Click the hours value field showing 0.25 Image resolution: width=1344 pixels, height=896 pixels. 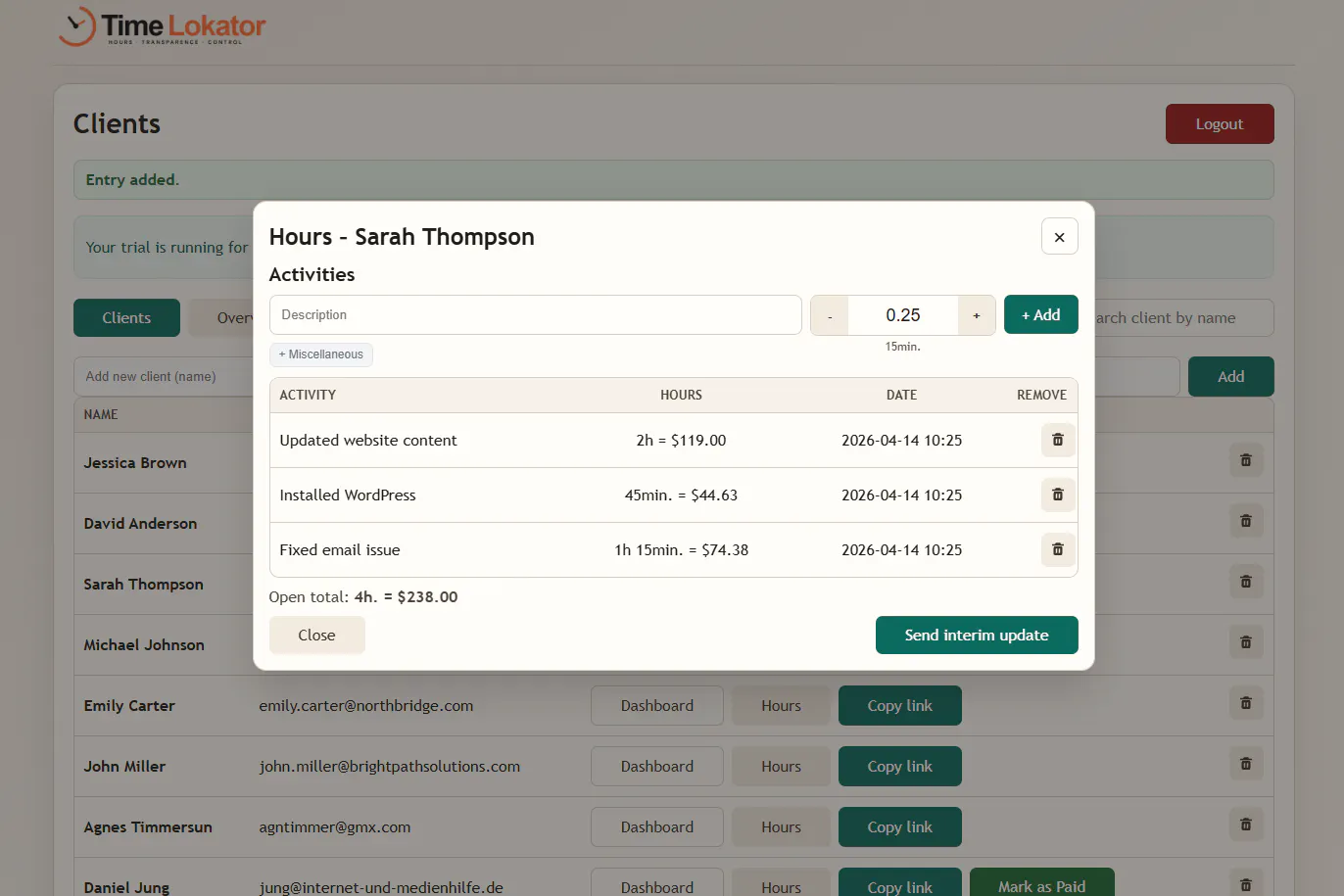click(x=903, y=315)
